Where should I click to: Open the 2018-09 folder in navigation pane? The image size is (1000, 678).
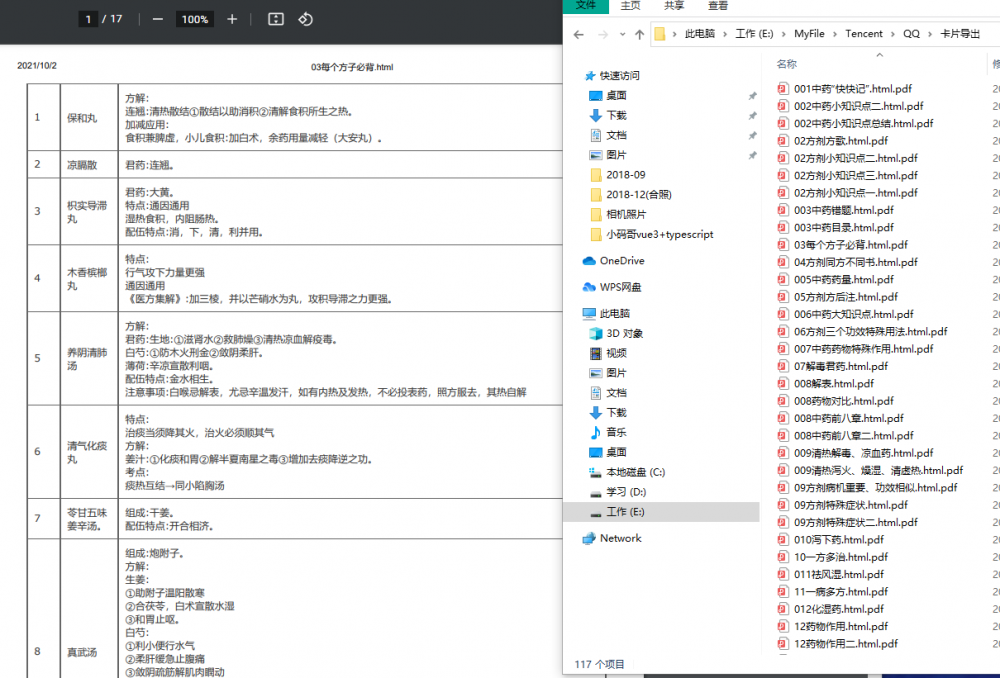coord(626,175)
